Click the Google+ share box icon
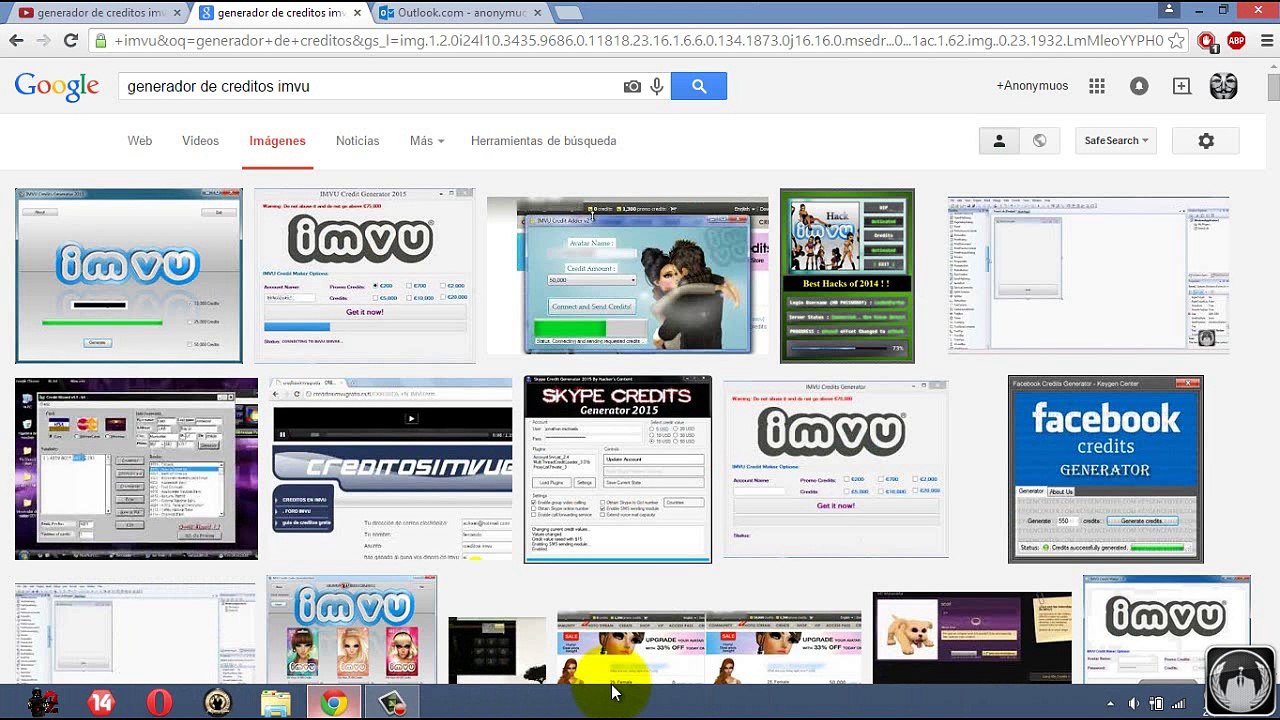Viewport: 1280px width, 720px height. coord(1182,86)
